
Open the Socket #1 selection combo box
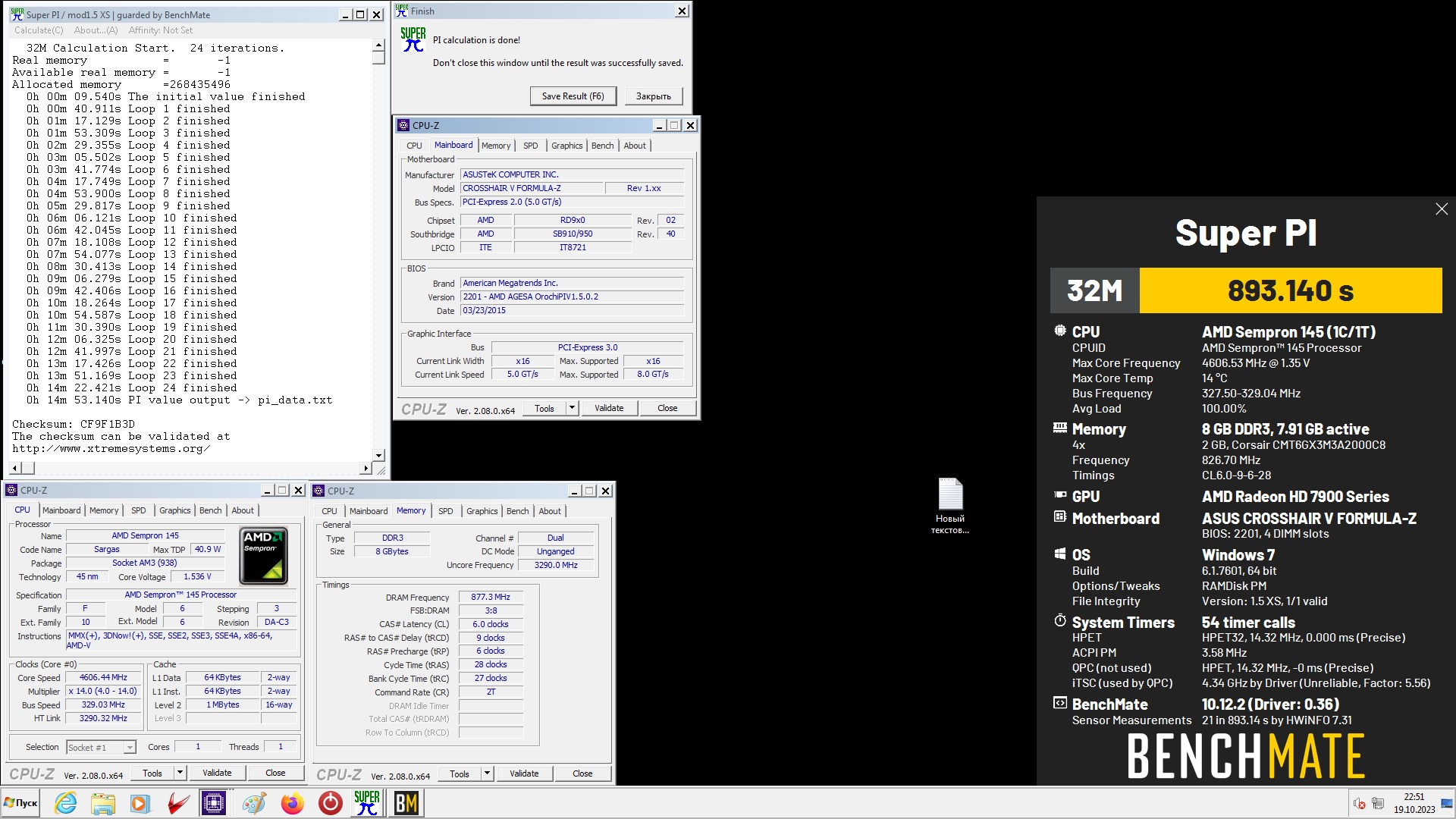101,748
